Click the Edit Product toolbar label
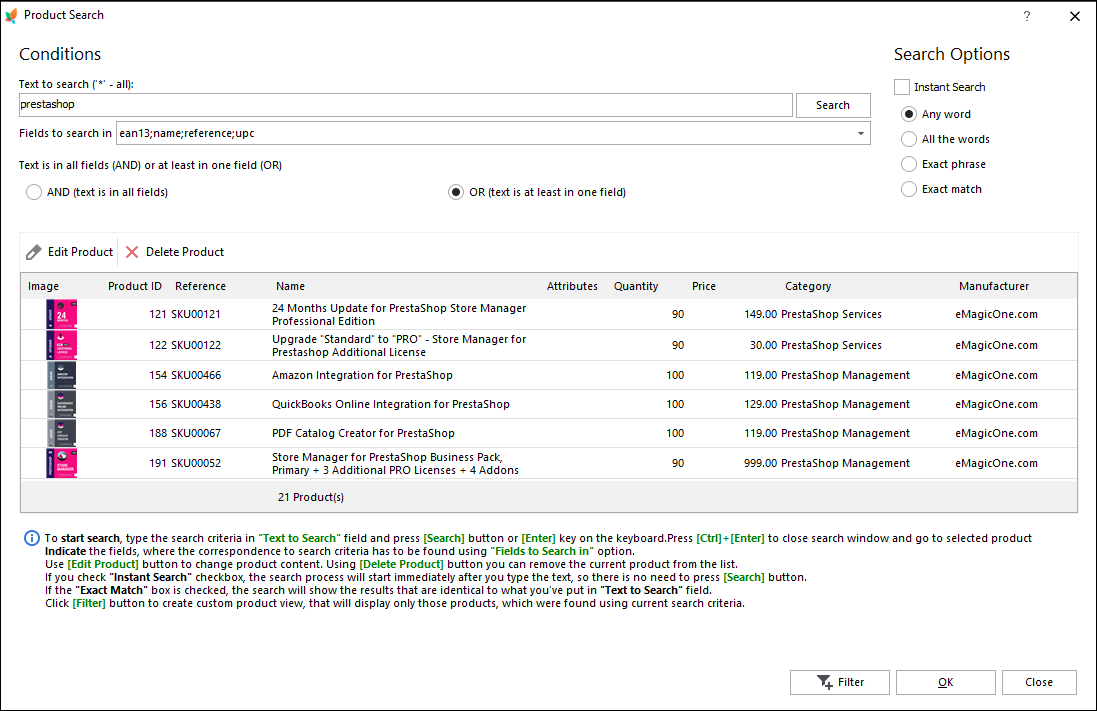This screenshot has width=1097, height=711. tap(80, 252)
